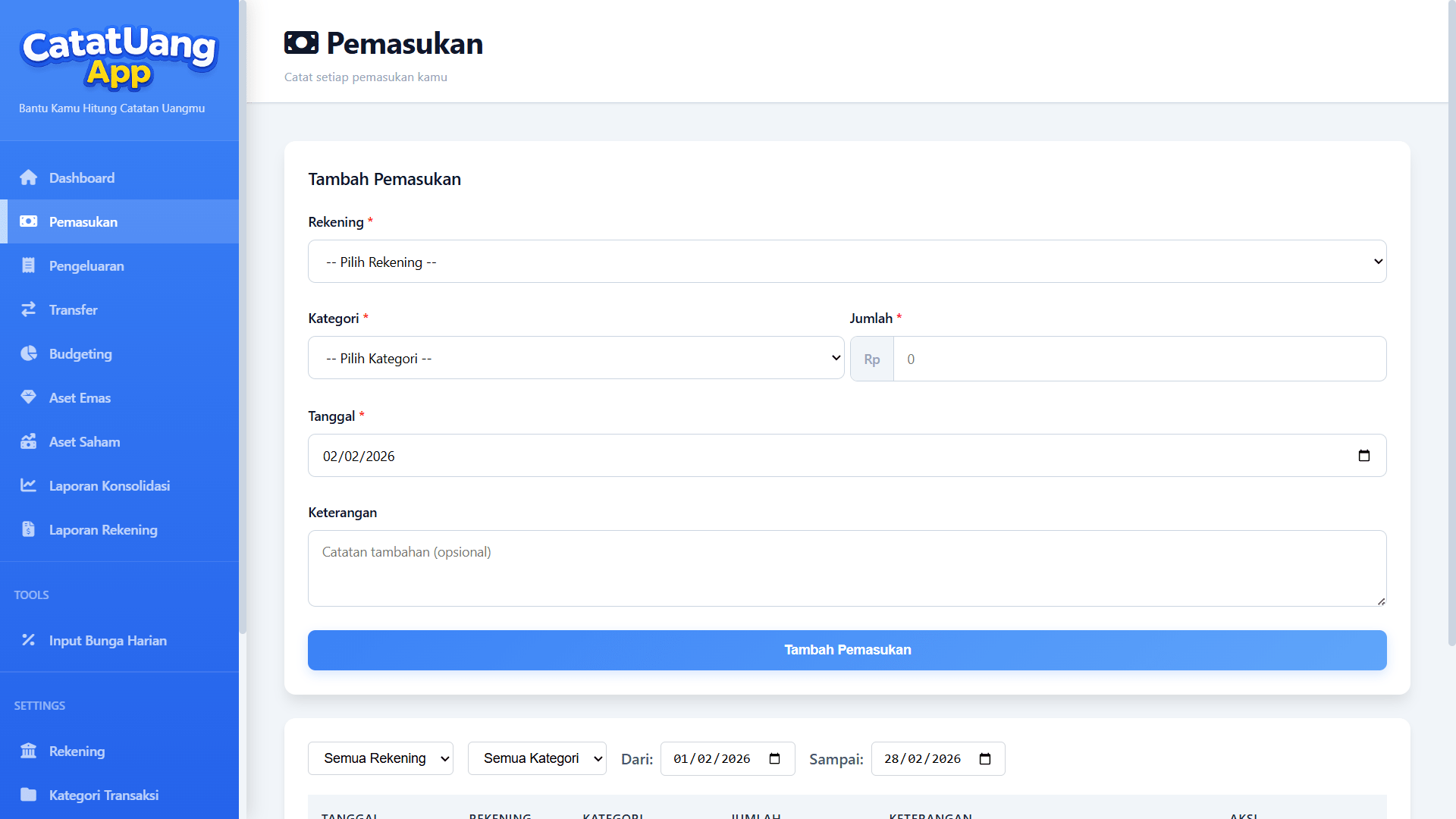The width and height of the screenshot is (1456, 819).
Task: Click the Aset Emas gem icon
Action: click(29, 397)
